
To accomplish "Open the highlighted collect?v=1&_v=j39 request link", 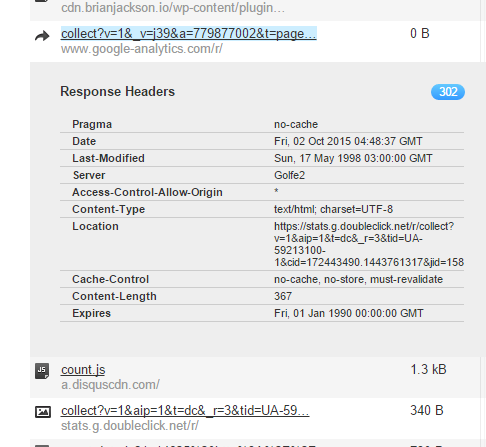I will 189,34.
